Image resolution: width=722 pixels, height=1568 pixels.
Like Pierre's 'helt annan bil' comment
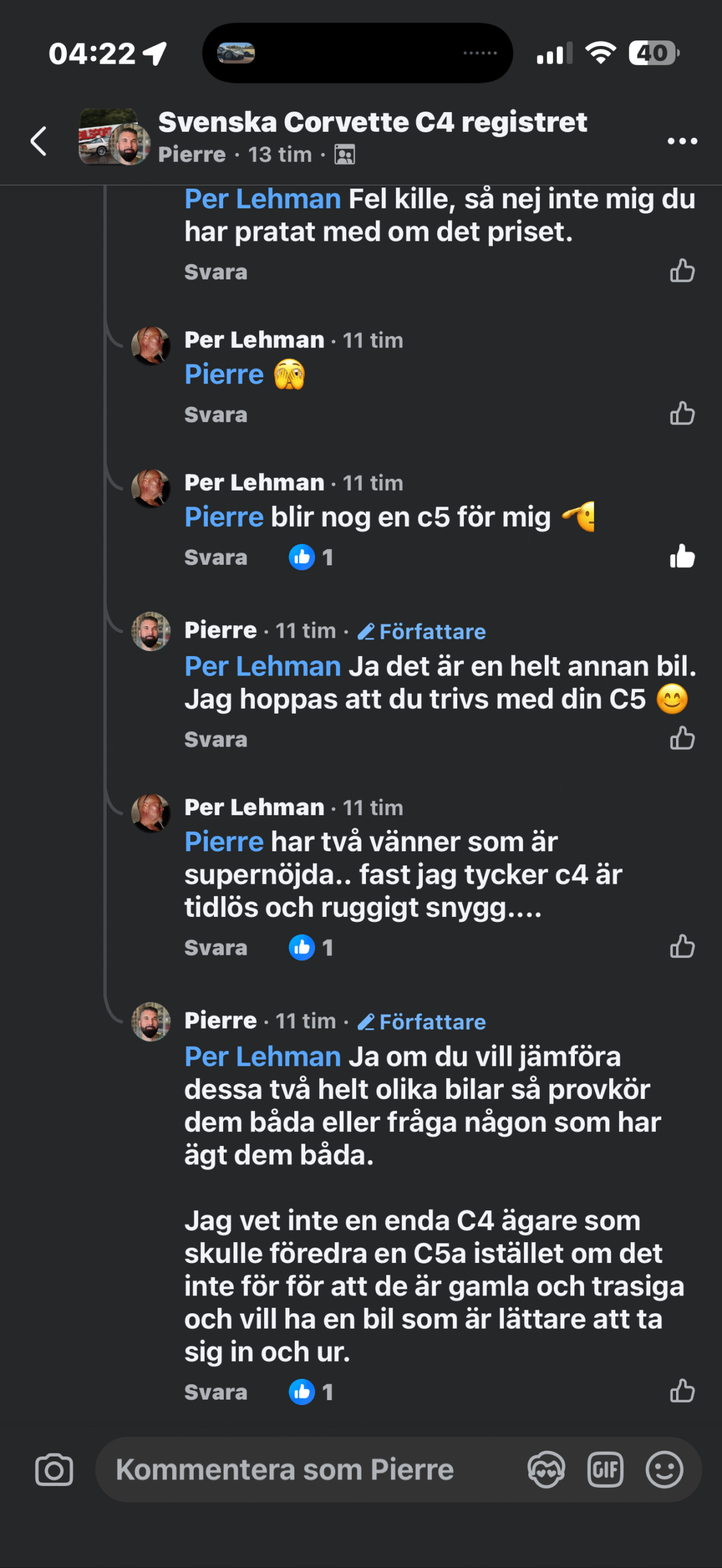682,739
